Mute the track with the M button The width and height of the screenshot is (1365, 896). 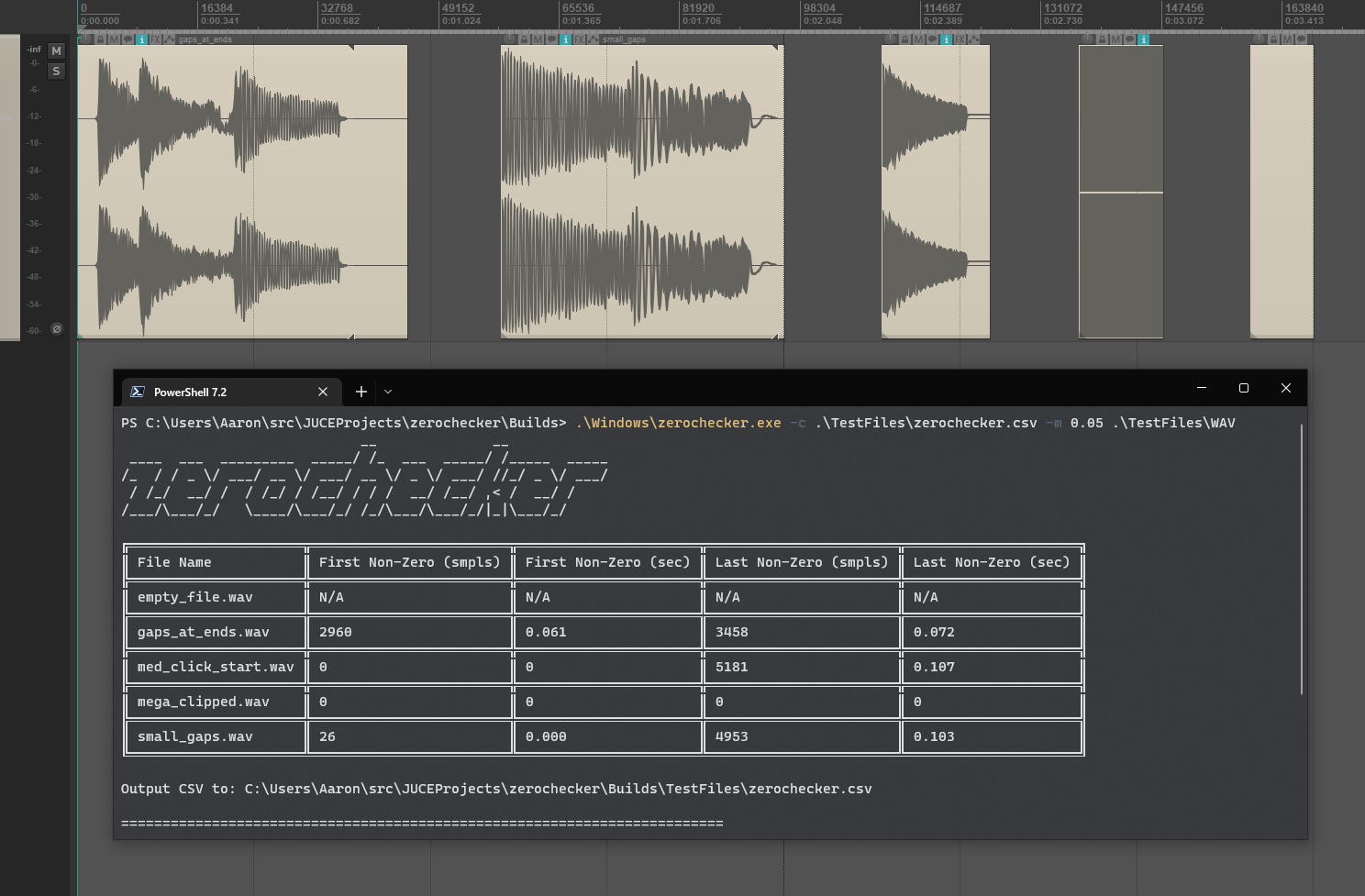coord(56,51)
